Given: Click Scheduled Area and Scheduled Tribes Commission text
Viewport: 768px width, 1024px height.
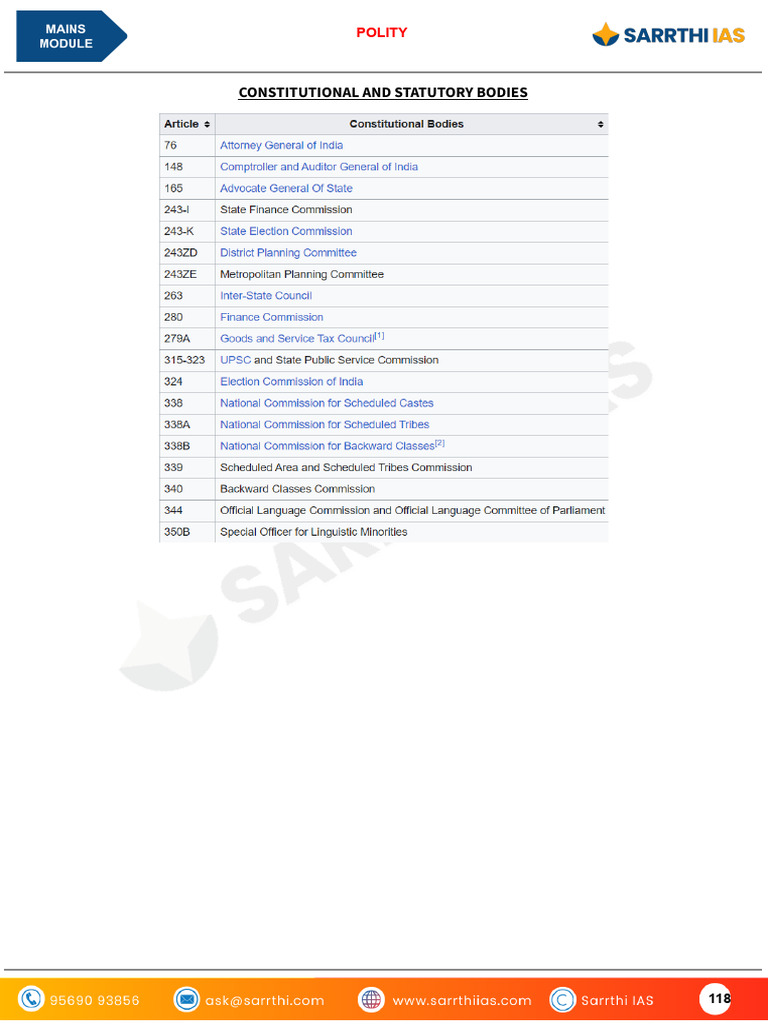Looking at the screenshot, I should [x=346, y=468].
